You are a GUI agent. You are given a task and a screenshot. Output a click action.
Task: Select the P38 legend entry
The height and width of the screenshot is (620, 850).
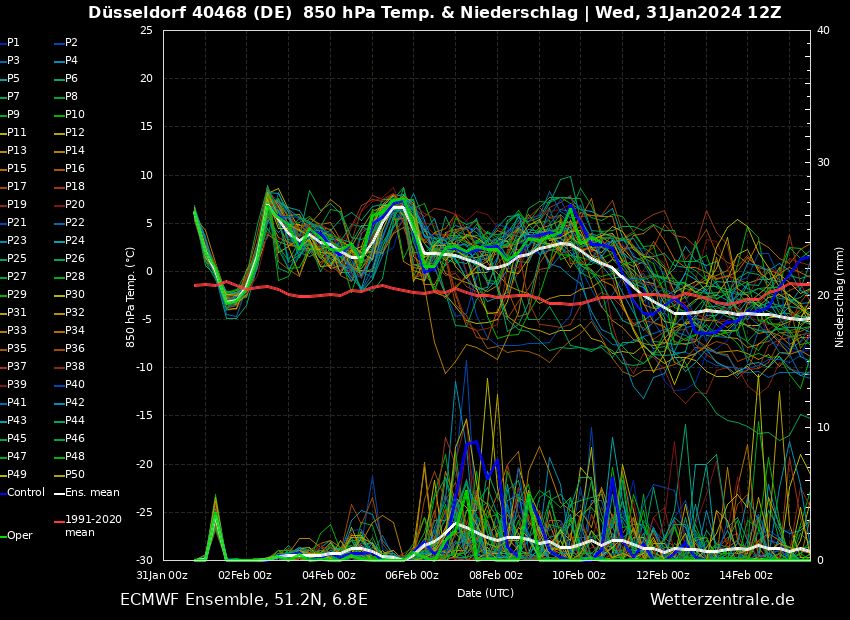point(74,366)
